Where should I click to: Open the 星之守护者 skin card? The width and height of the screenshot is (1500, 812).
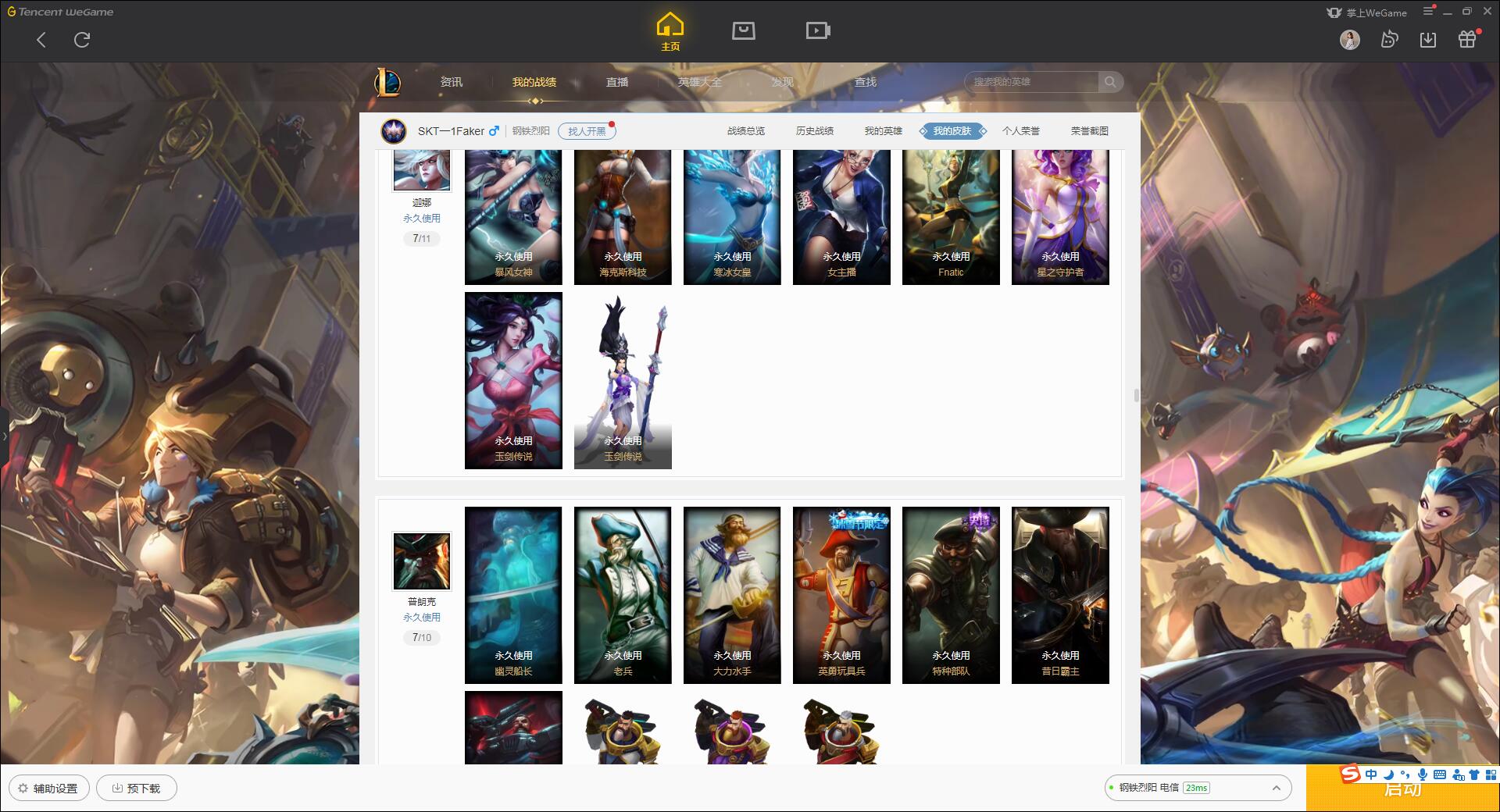coord(1060,217)
